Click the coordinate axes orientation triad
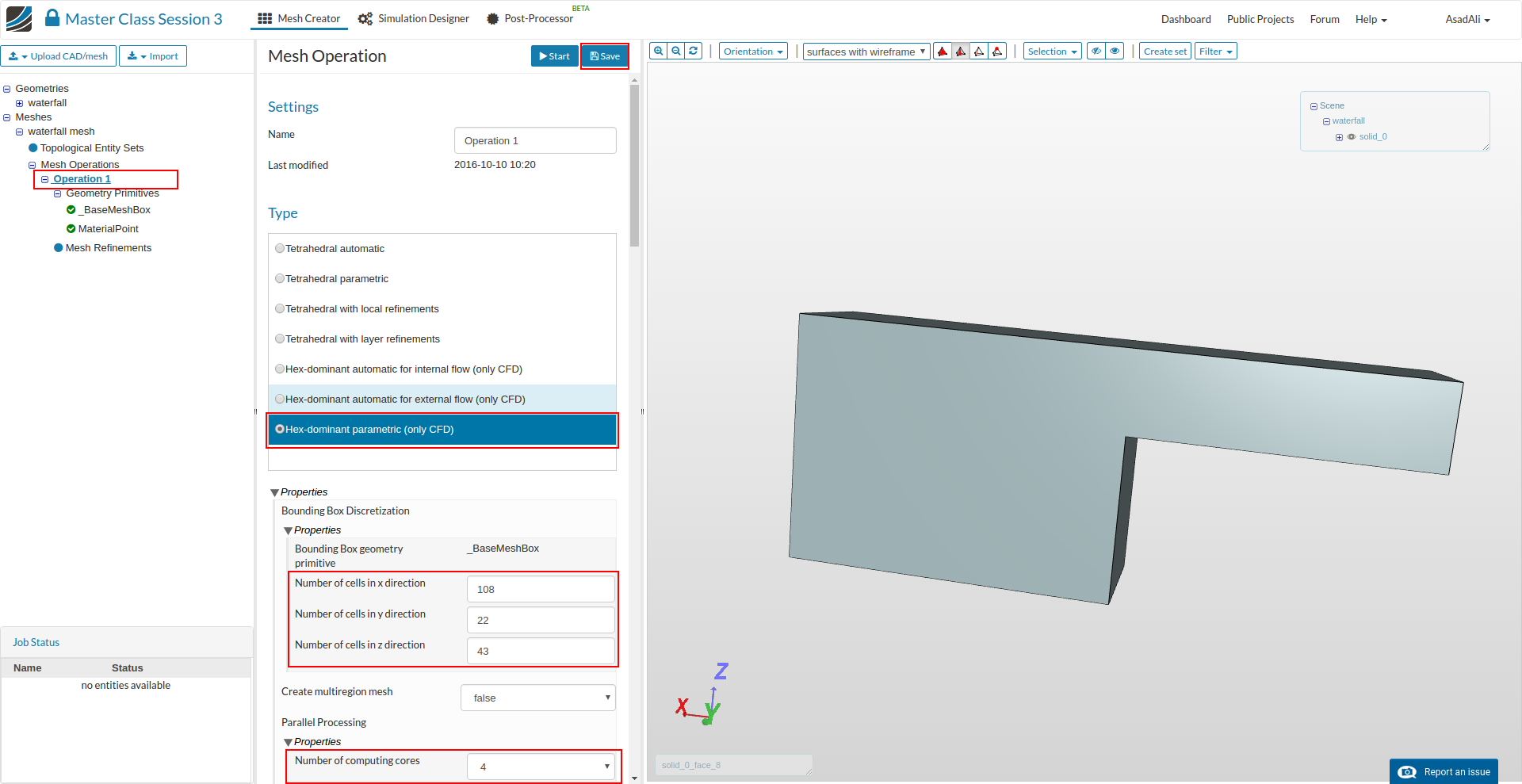Viewport: 1522px width, 784px height. 703,695
